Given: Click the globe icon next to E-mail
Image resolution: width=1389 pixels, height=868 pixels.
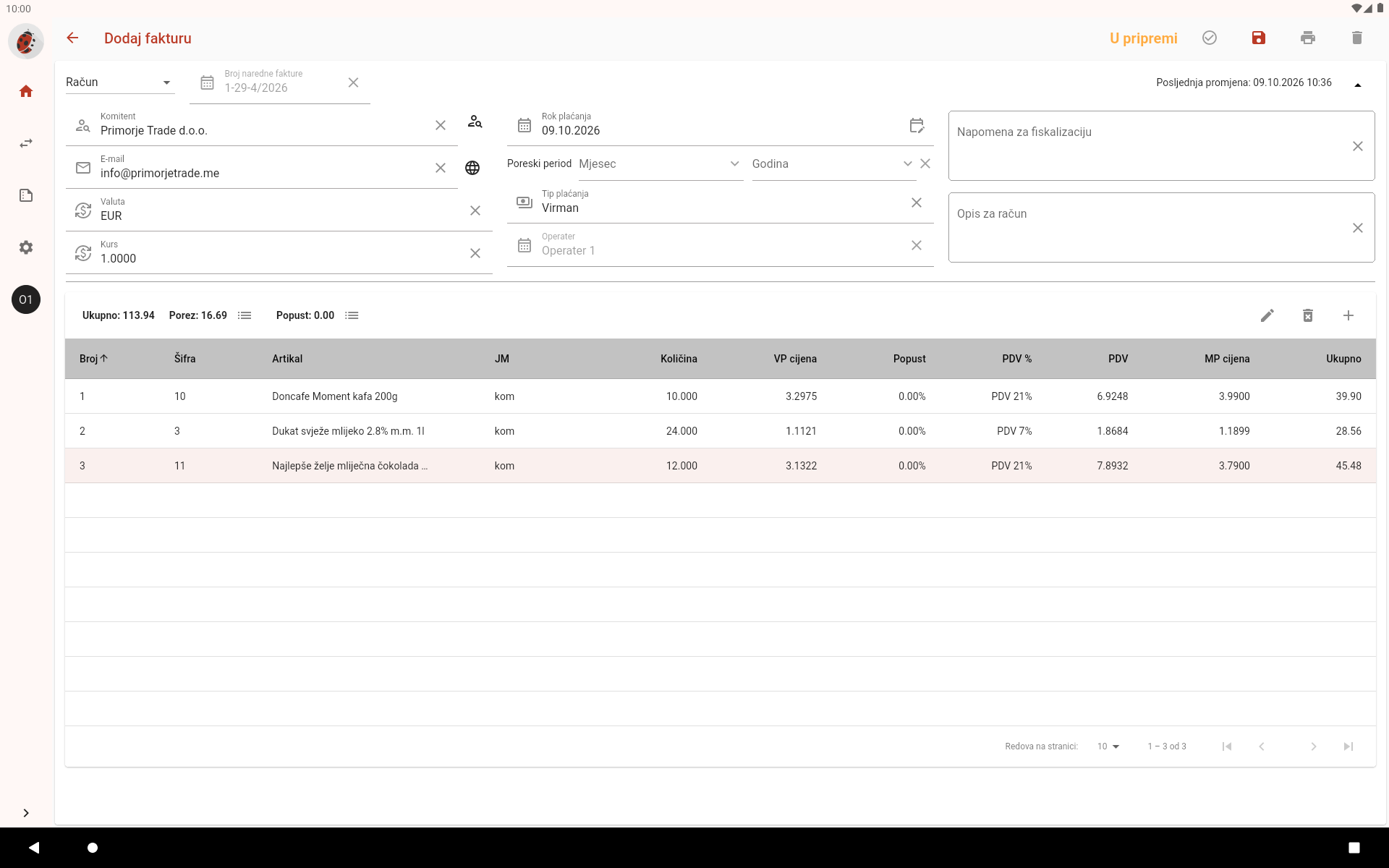Looking at the screenshot, I should pyautogui.click(x=472, y=168).
